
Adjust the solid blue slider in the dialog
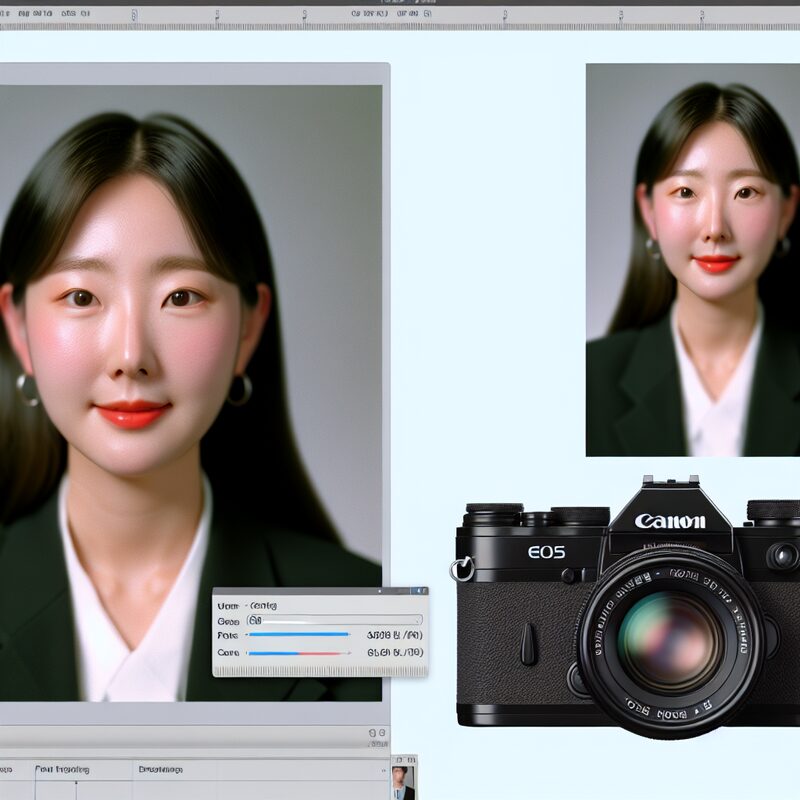click(298, 634)
